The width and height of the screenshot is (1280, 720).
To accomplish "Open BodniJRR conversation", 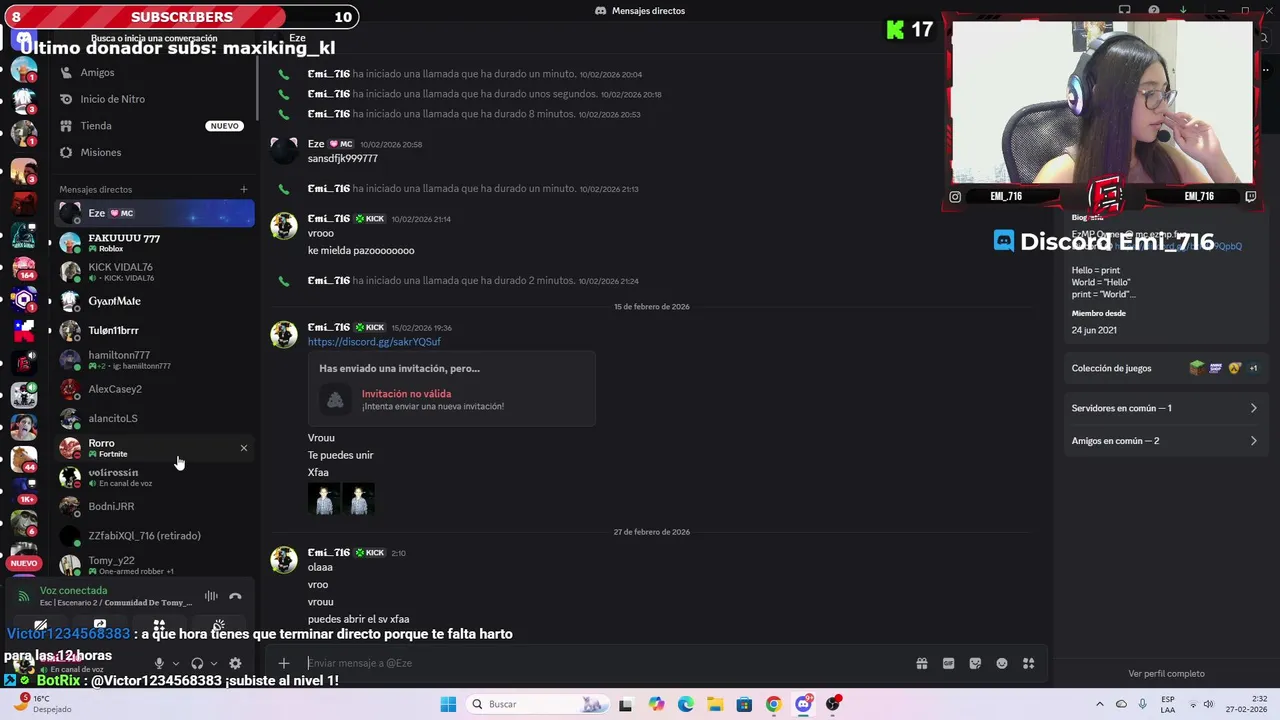I will click(154, 506).
